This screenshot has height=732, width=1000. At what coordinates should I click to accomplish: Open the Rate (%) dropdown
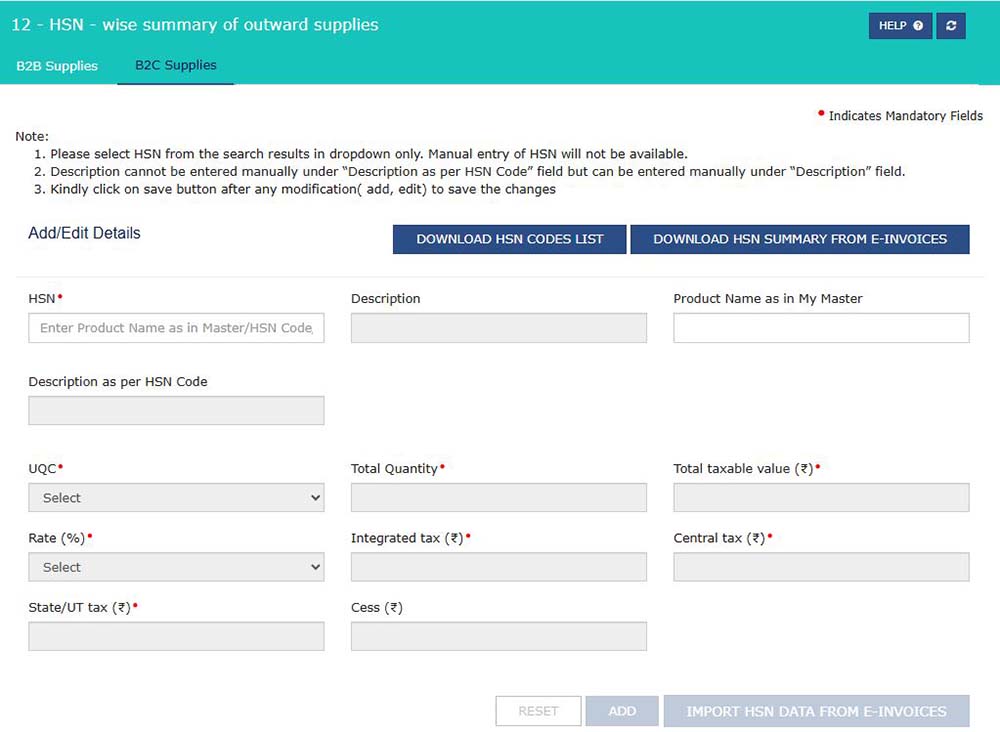[x=176, y=567]
